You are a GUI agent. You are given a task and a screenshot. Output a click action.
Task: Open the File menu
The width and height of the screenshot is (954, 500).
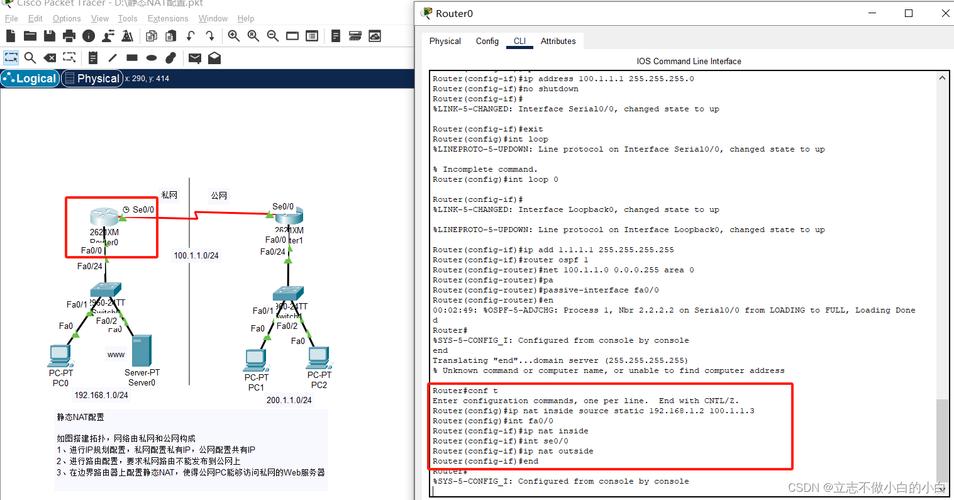tap(11, 18)
